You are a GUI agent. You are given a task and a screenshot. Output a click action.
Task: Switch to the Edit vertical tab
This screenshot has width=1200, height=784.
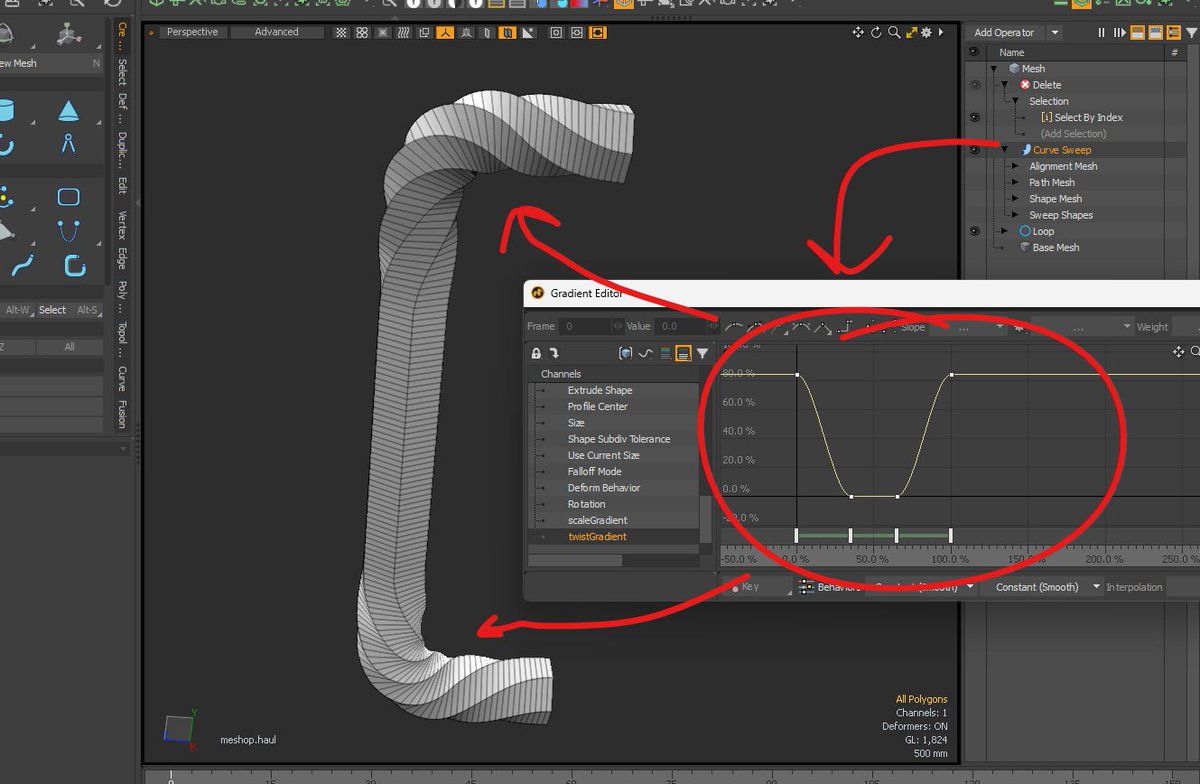pyautogui.click(x=122, y=186)
